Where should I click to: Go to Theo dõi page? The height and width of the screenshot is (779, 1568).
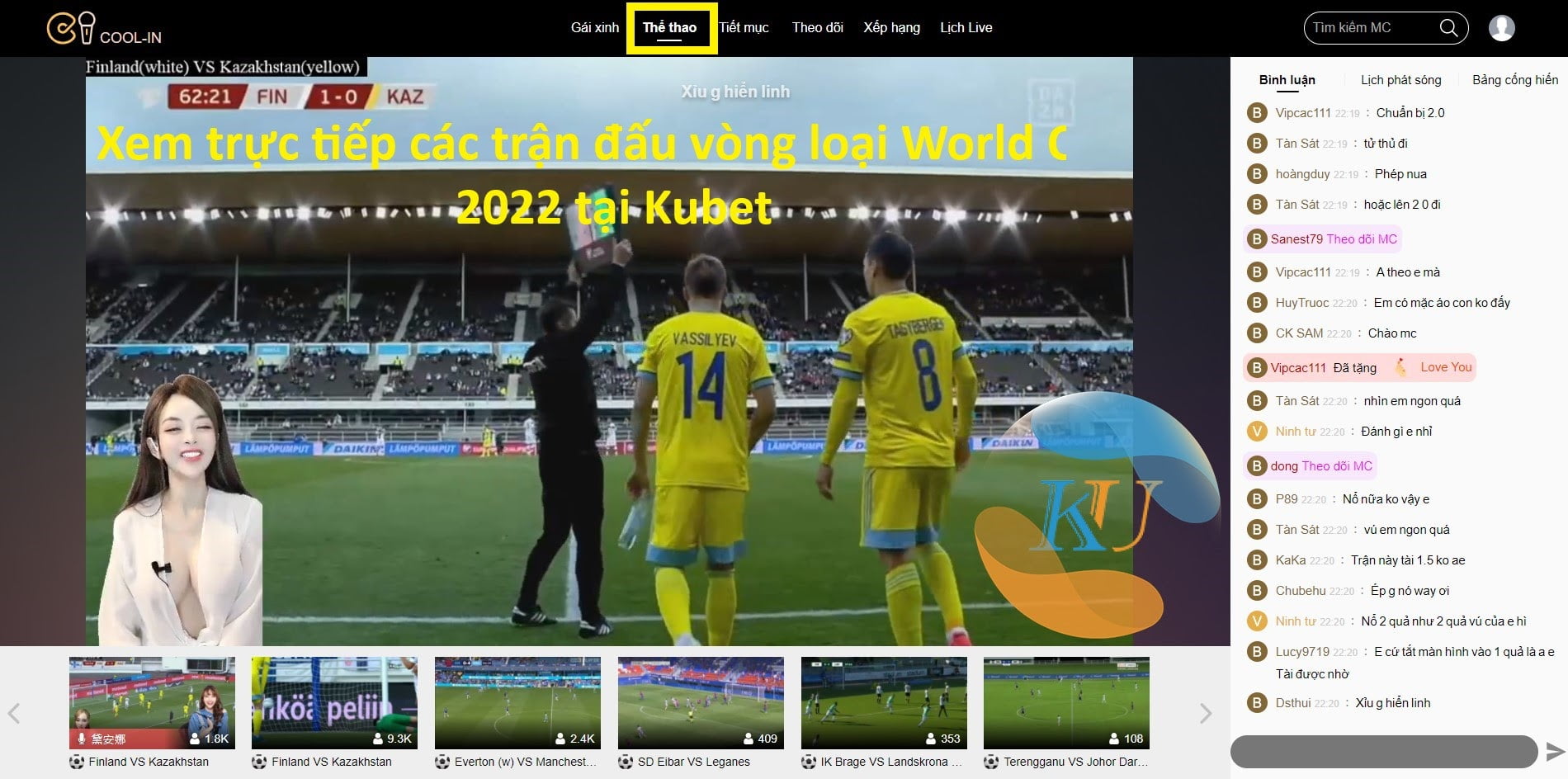817,27
